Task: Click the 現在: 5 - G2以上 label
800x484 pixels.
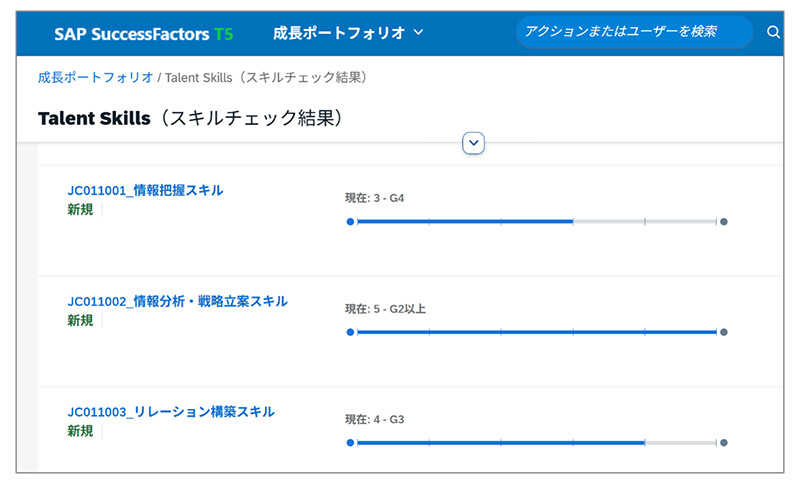Action: (x=385, y=309)
